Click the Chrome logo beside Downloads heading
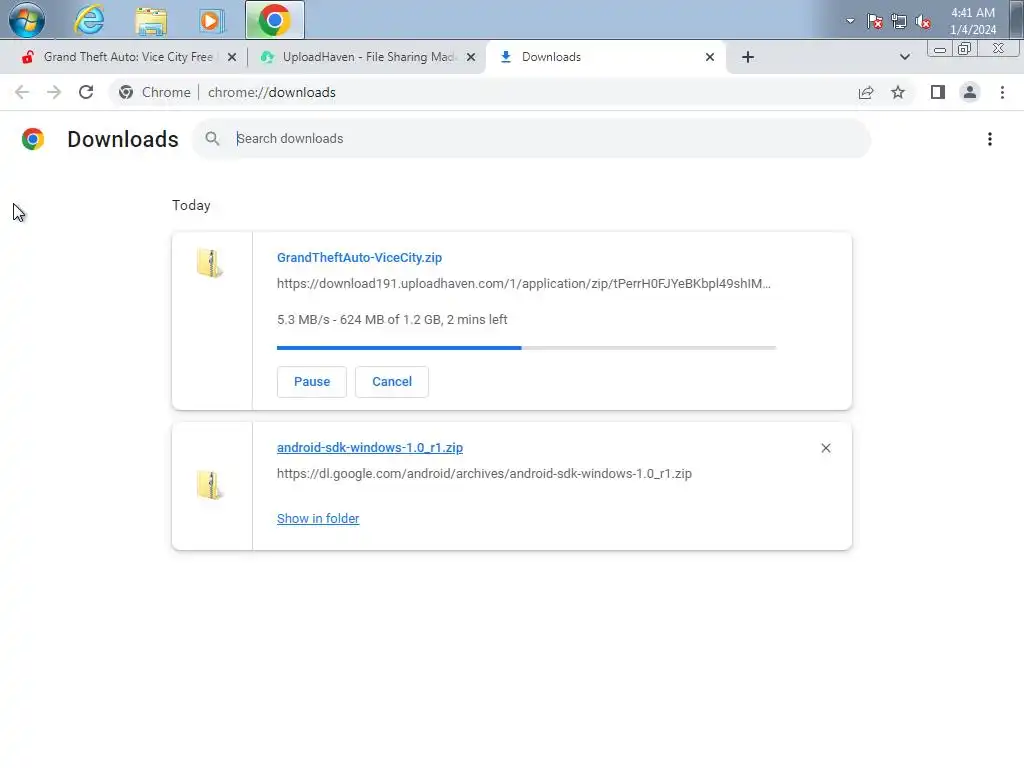Image resolution: width=1024 pixels, height=768 pixels. [x=33, y=139]
